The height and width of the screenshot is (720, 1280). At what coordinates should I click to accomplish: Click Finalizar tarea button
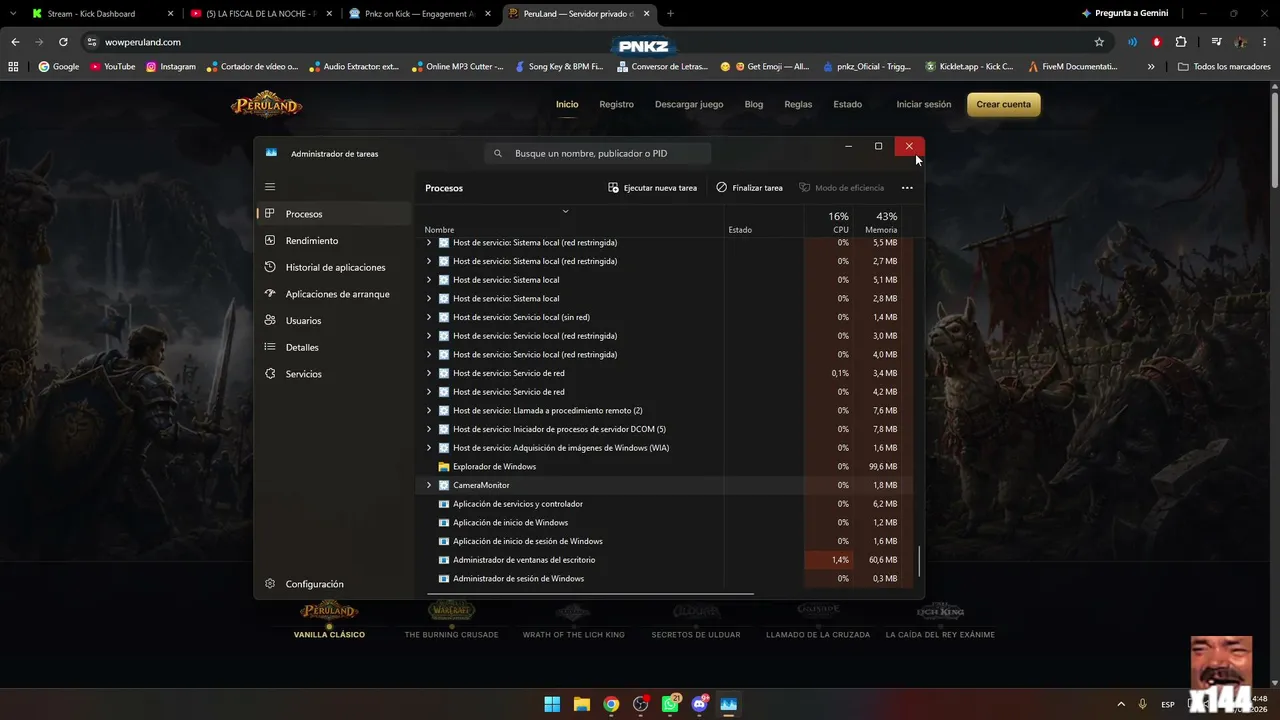click(749, 188)
